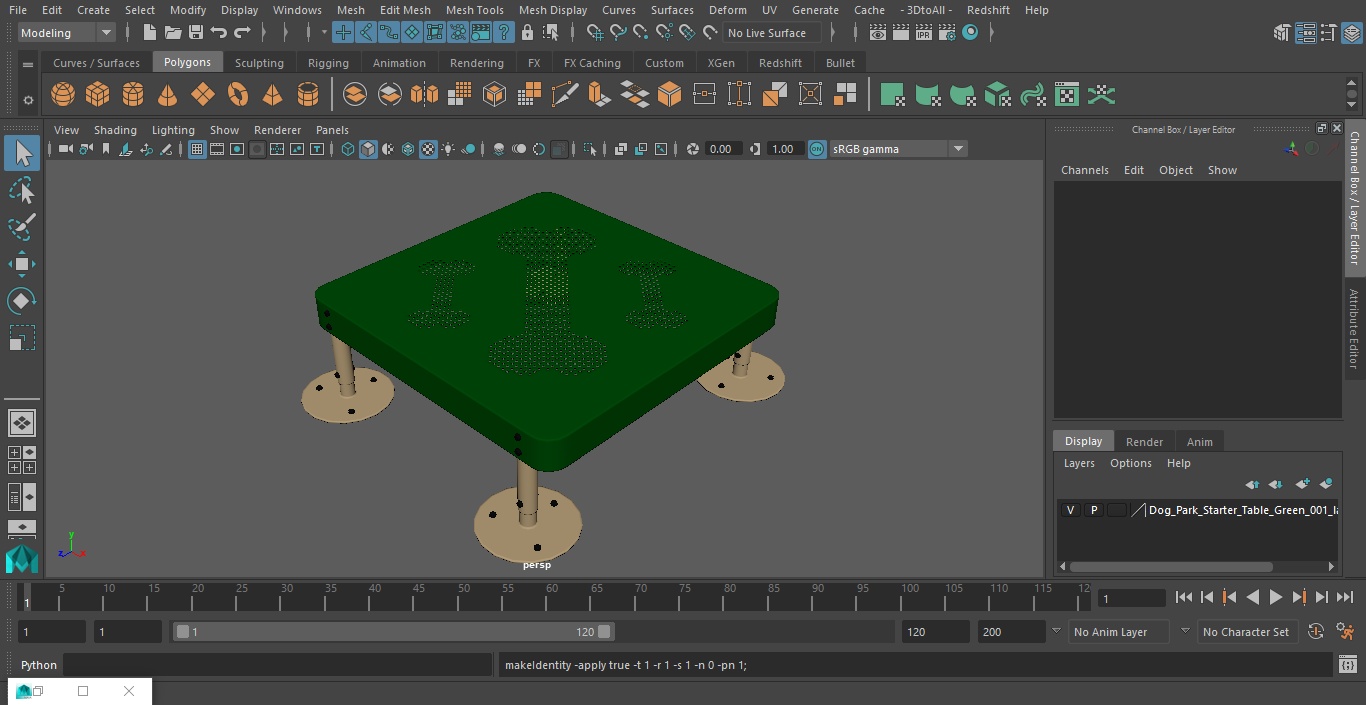
Task: Create a polygon cone from the shelf
Action: point(167,95)
